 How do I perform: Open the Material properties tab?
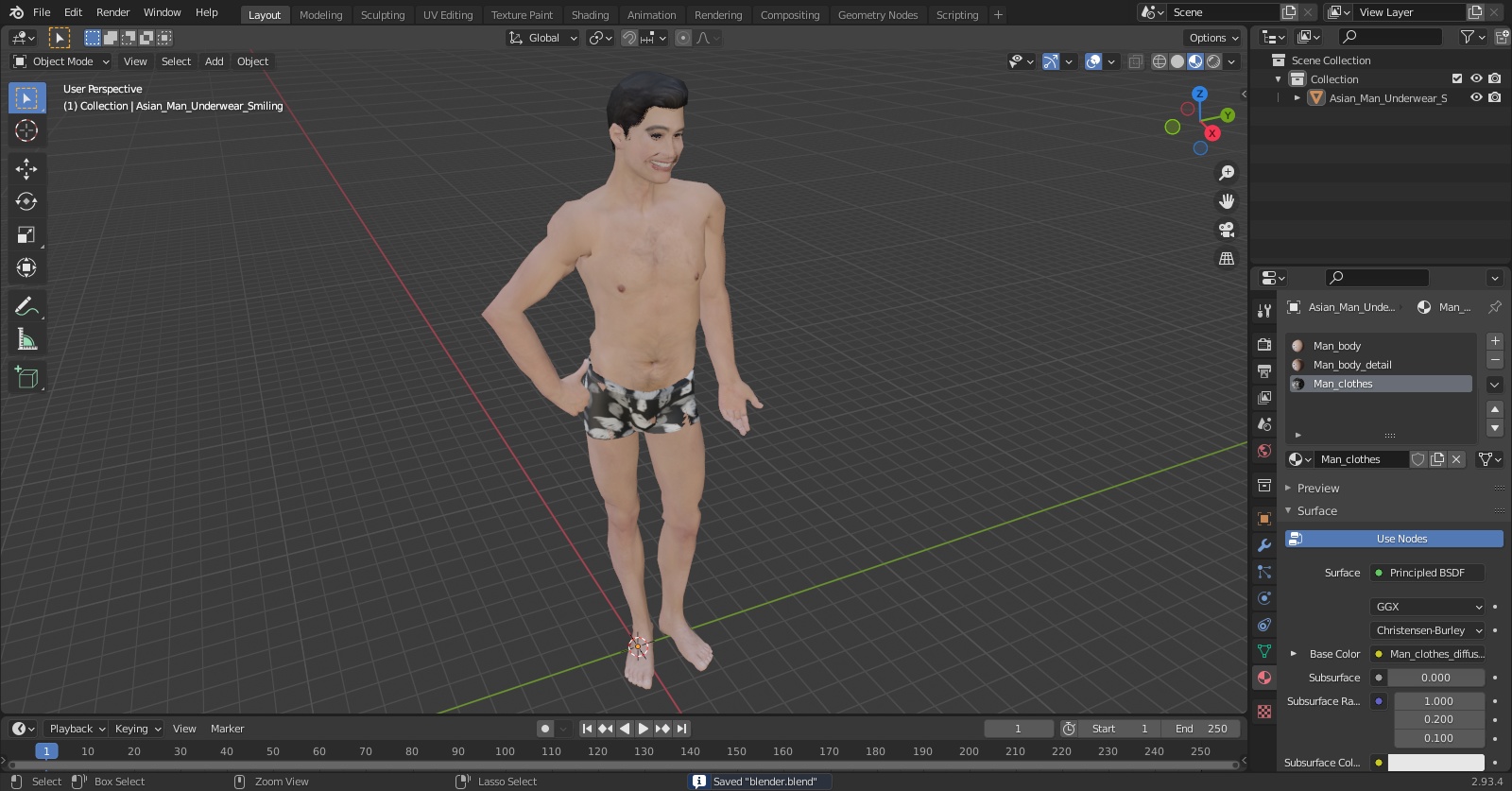(1264, 678)
